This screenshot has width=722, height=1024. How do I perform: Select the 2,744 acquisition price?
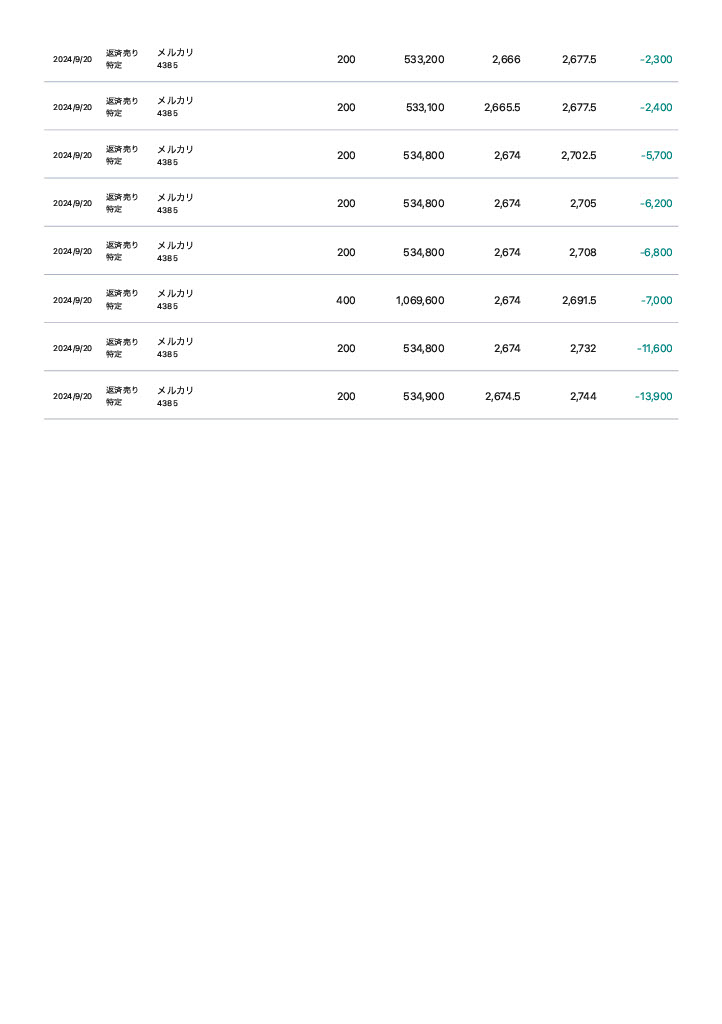point(583,397)
